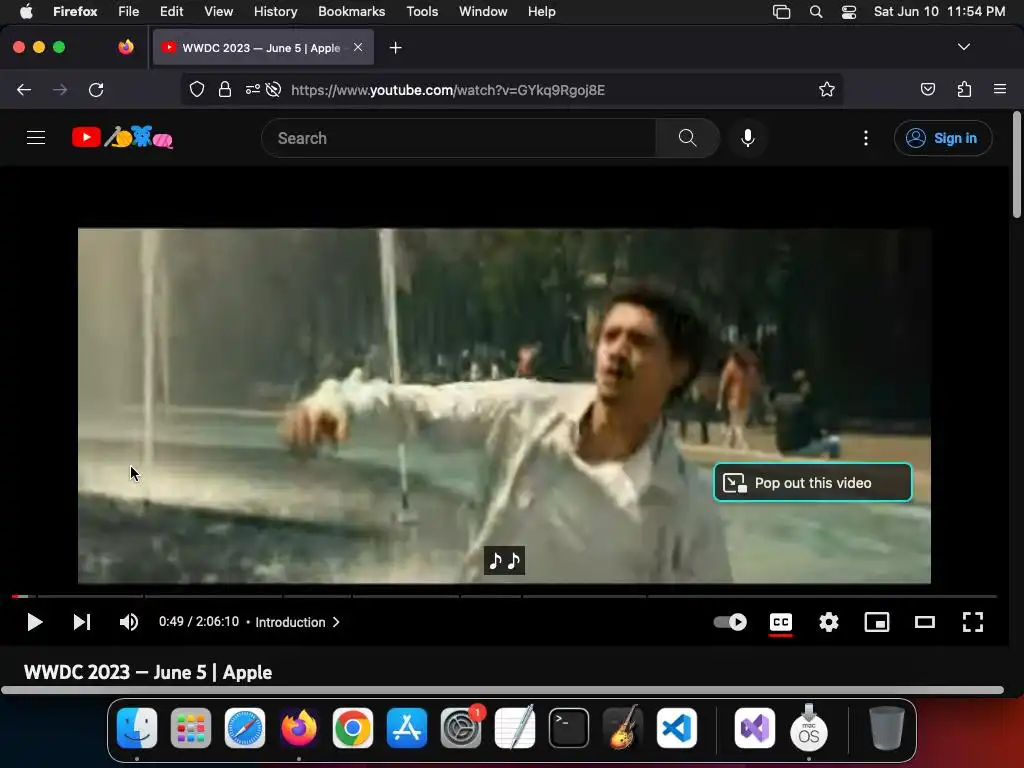The image size is (1024, 768).
Task: Open YouTube three-dot settings menu
Action: click(866, 138)
